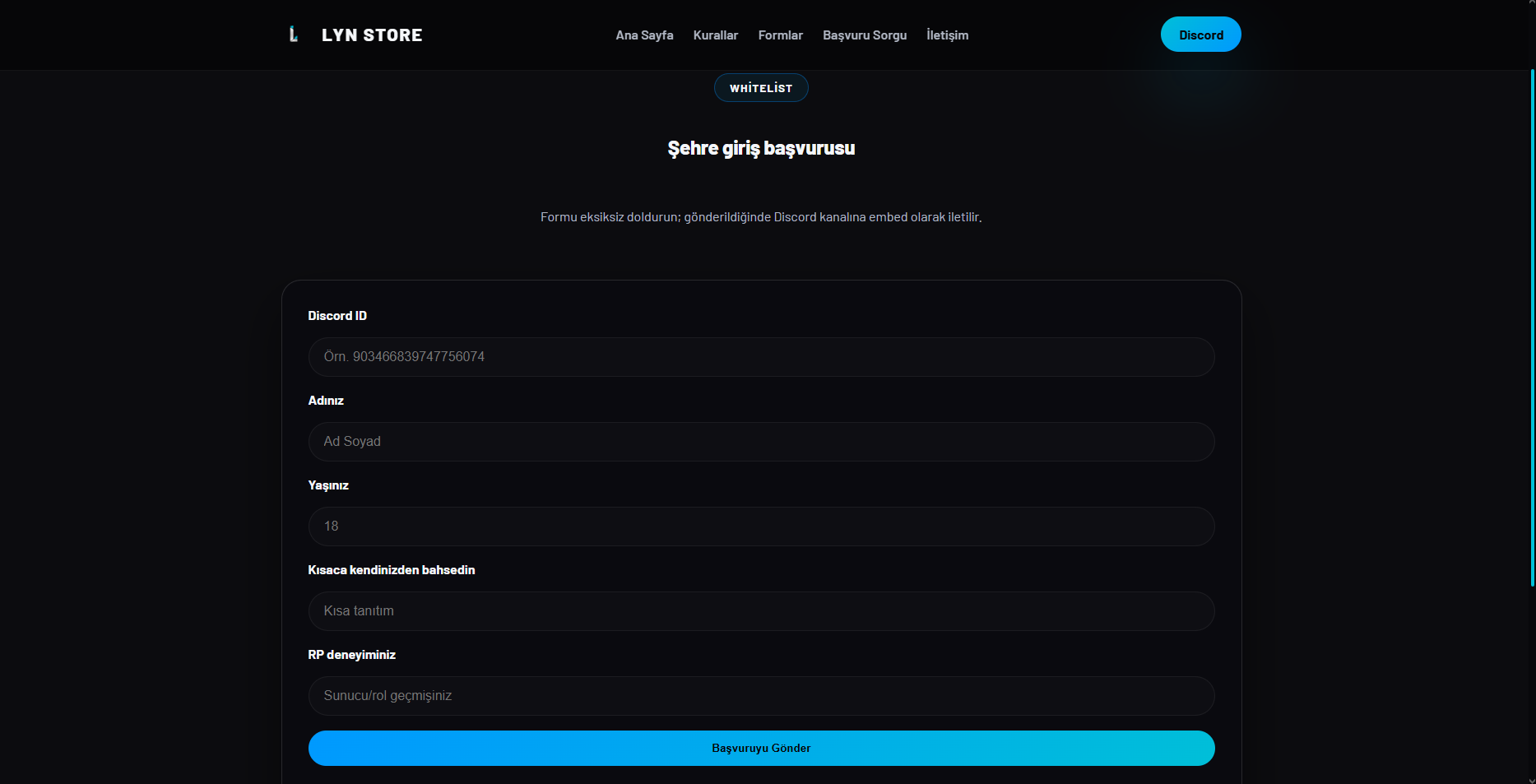The width and height of the screenshot is (1536, 784).
Task: Select the age field showing 18
Action: pyautogui.click(x=760, y=527)
